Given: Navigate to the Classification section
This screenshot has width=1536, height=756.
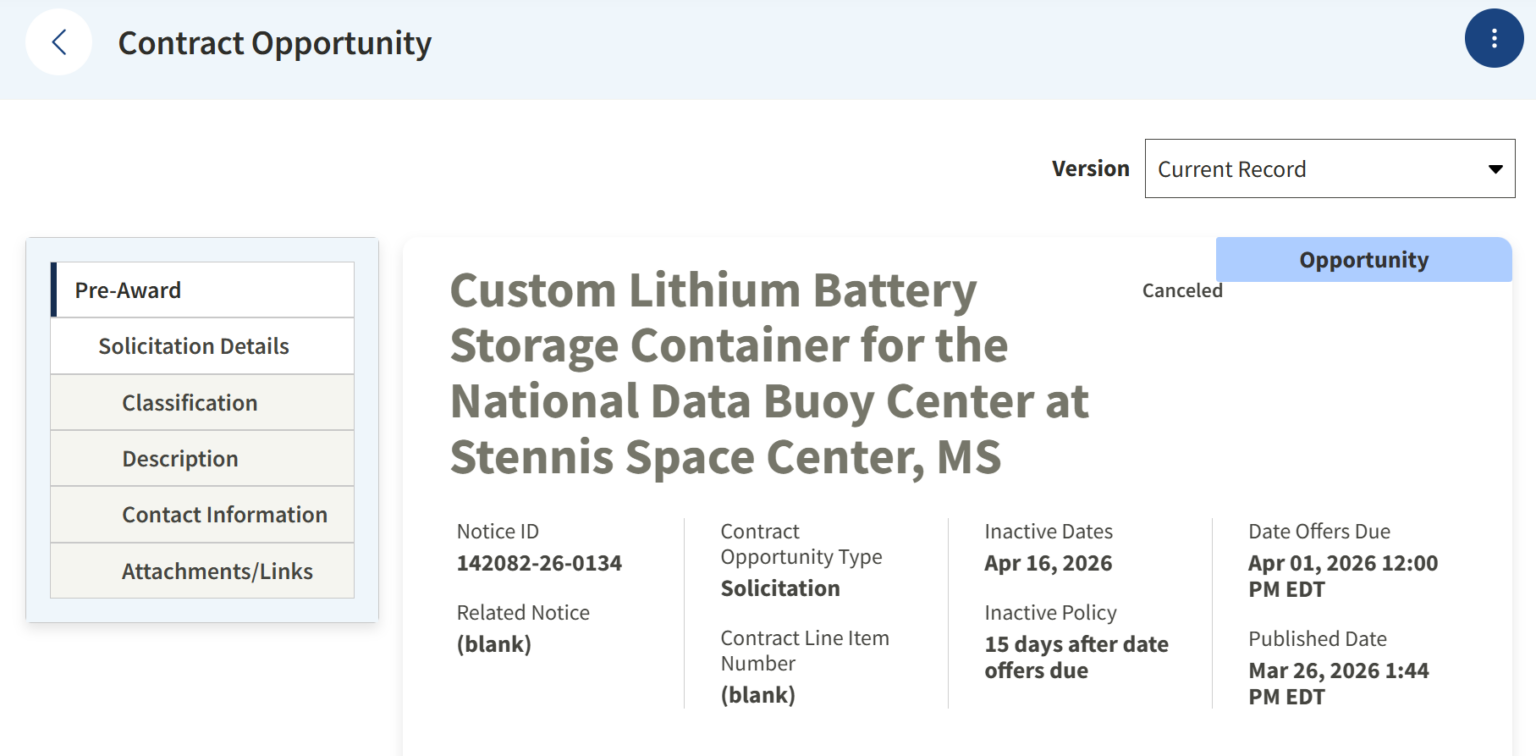Looking at the screenshot, I should click(189, 402).
